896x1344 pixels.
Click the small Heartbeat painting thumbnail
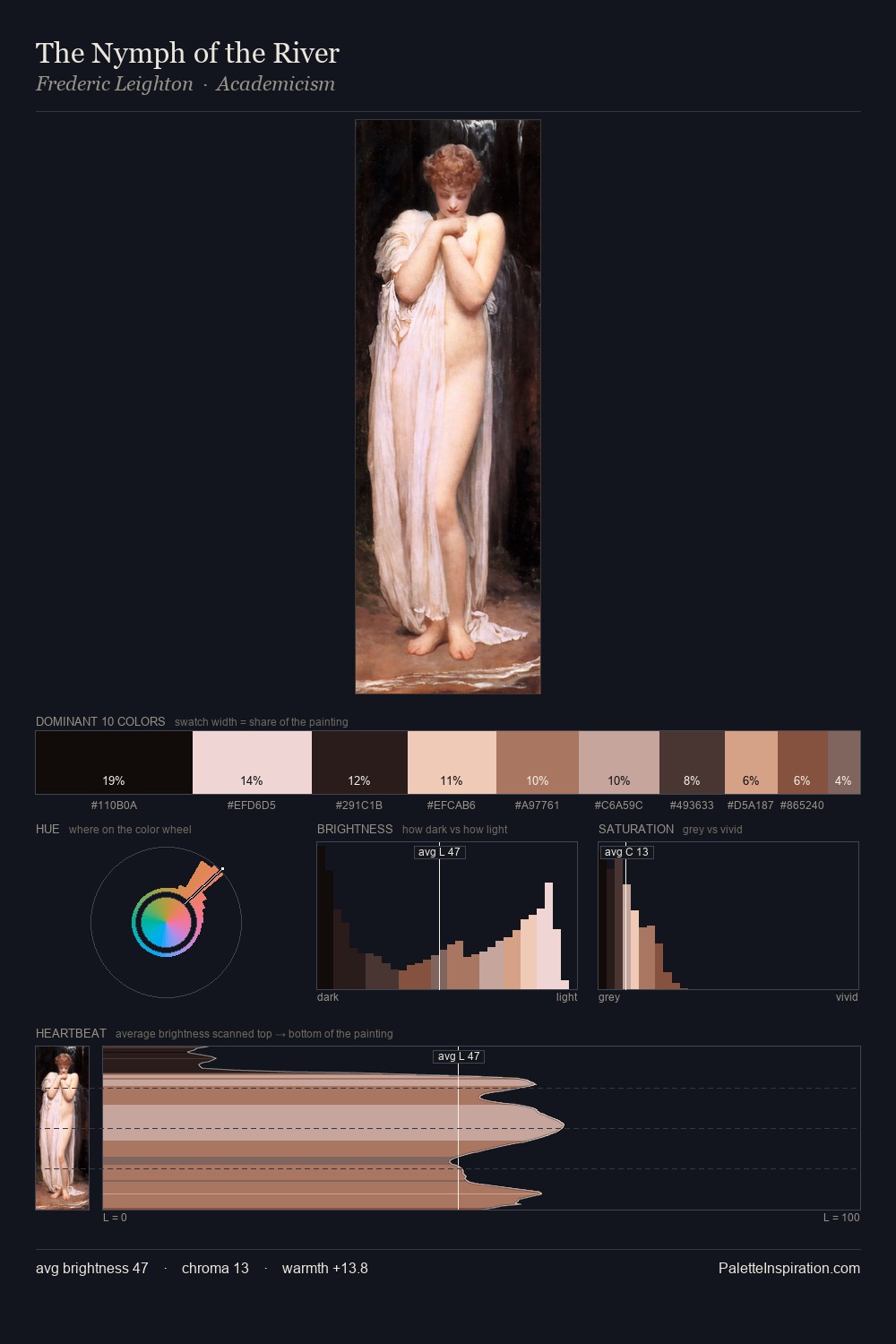pyautogui.click(x=62, y=1128)
